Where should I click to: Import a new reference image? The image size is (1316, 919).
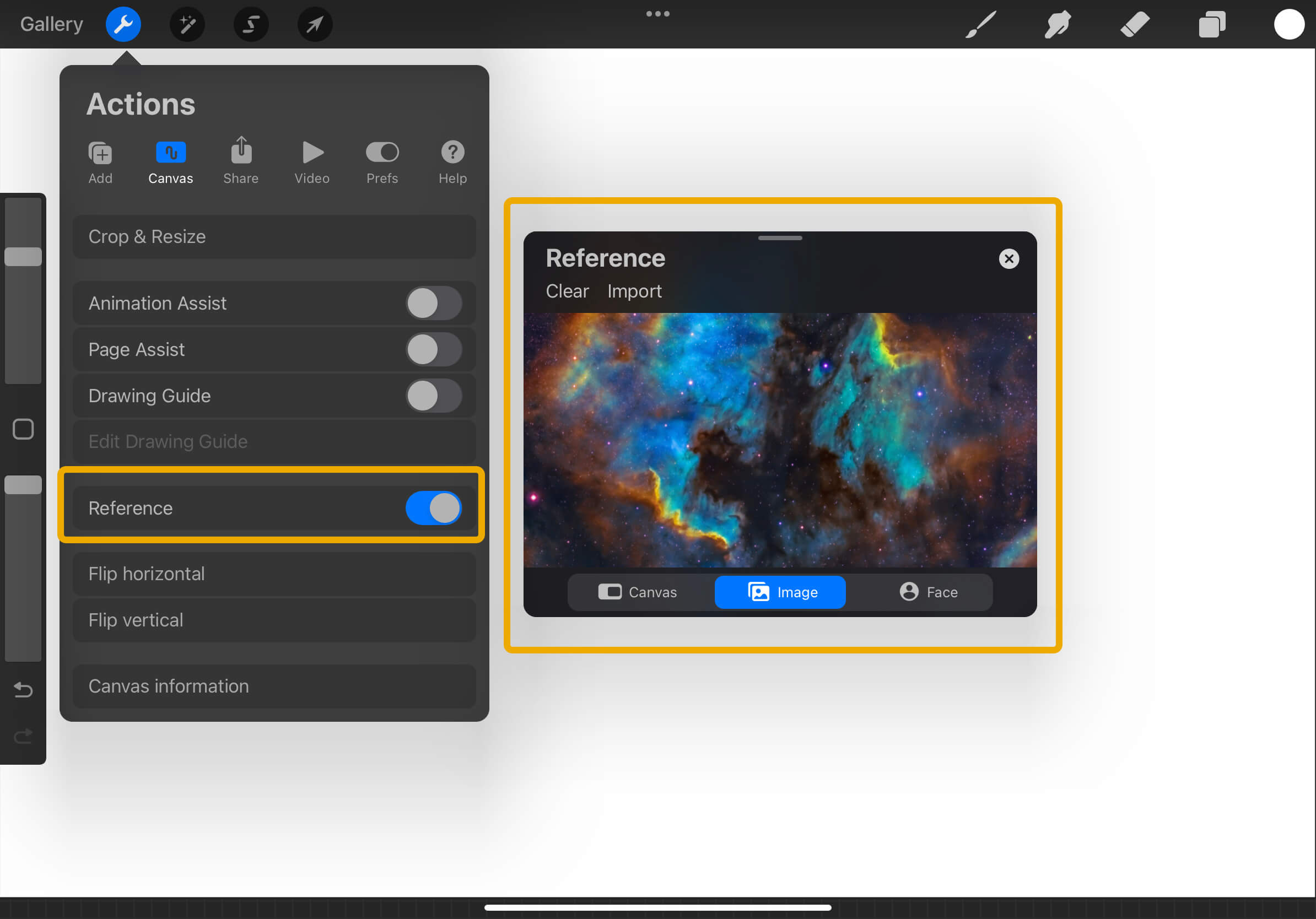click(634, 291)
